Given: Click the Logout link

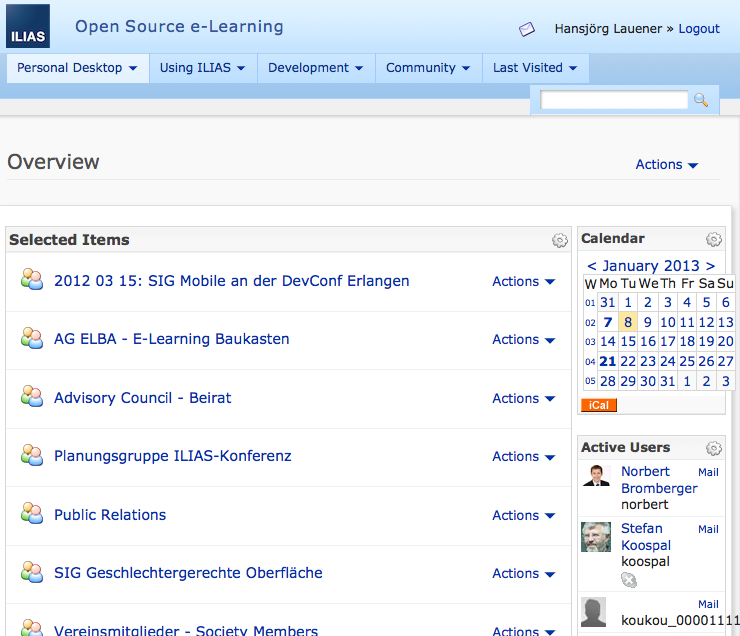Looking at the screenshot, I should pos(699,29).
